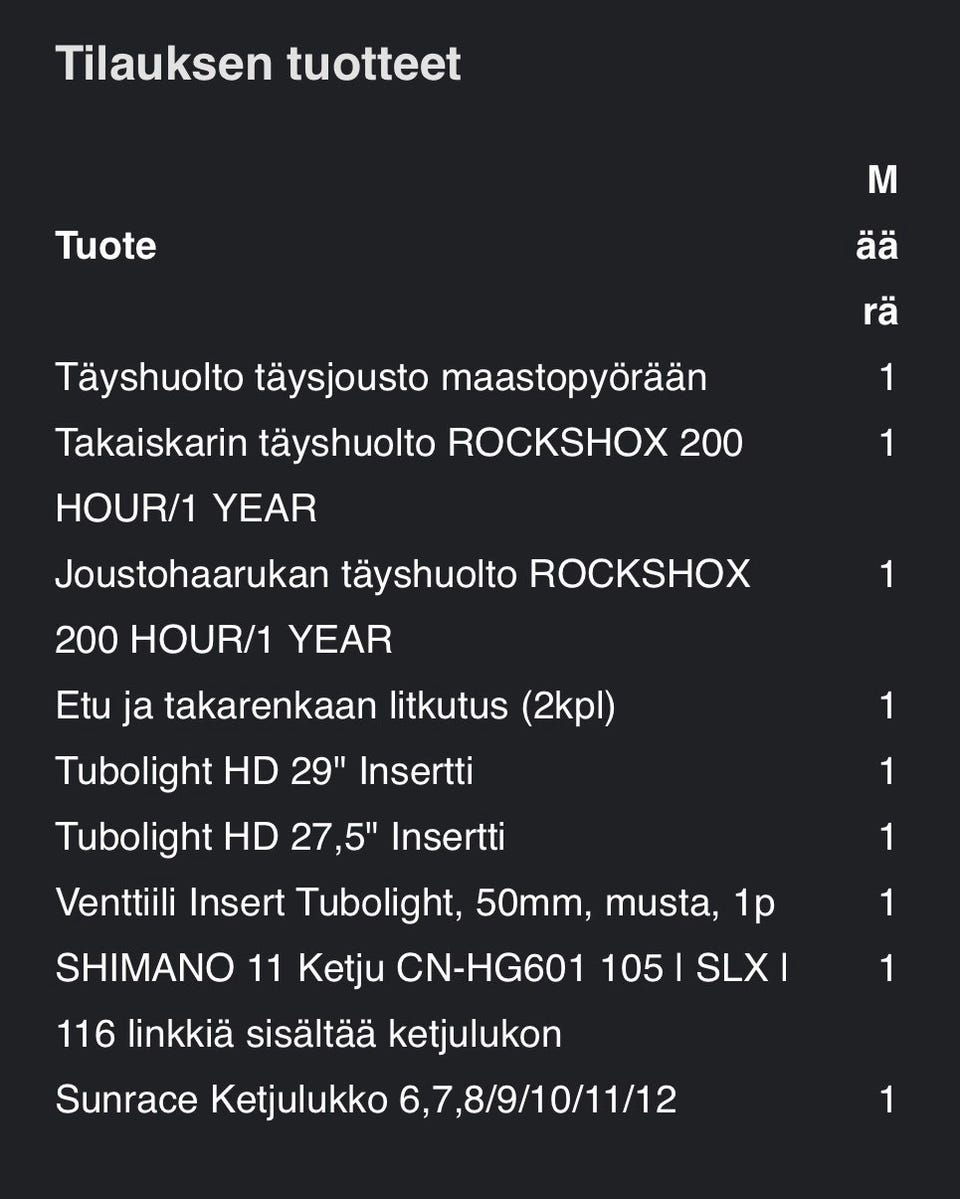This screenshot has width=960, height=1199.
Task: Open Tubolight HD 29" Insertti product
Action: coord(264,772)
